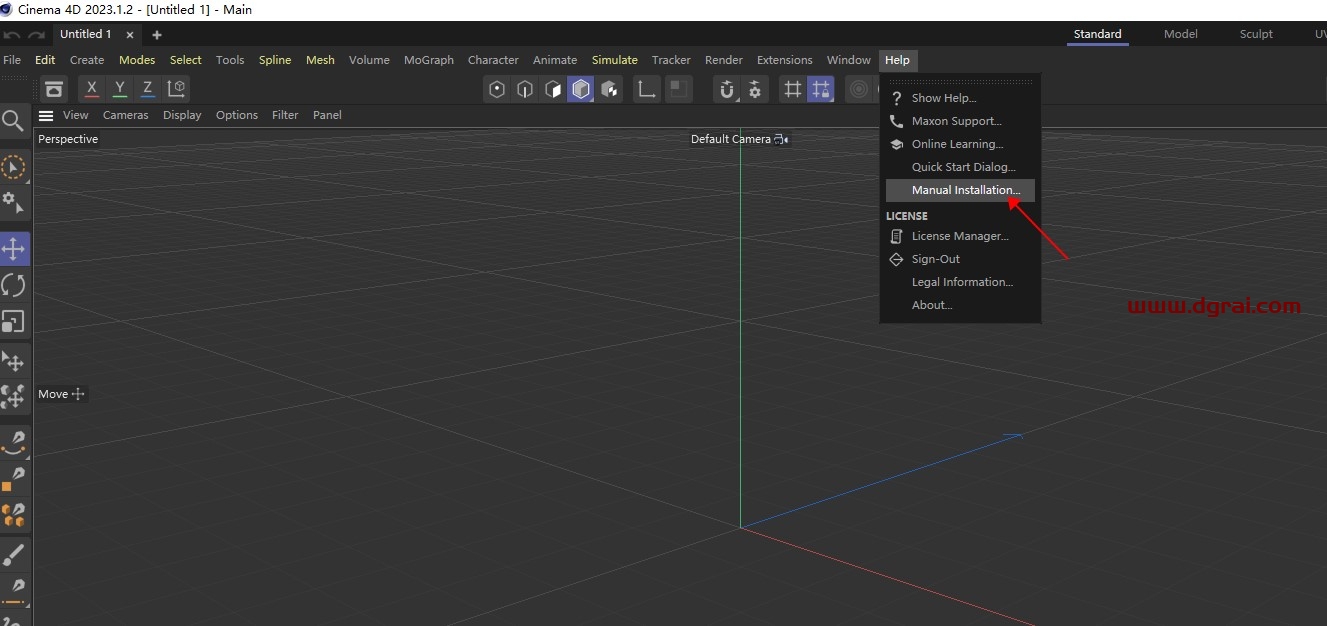This screenshot has height=626, width=1327.
Task: Activate the Rotate tool
Action: point(14,285)
